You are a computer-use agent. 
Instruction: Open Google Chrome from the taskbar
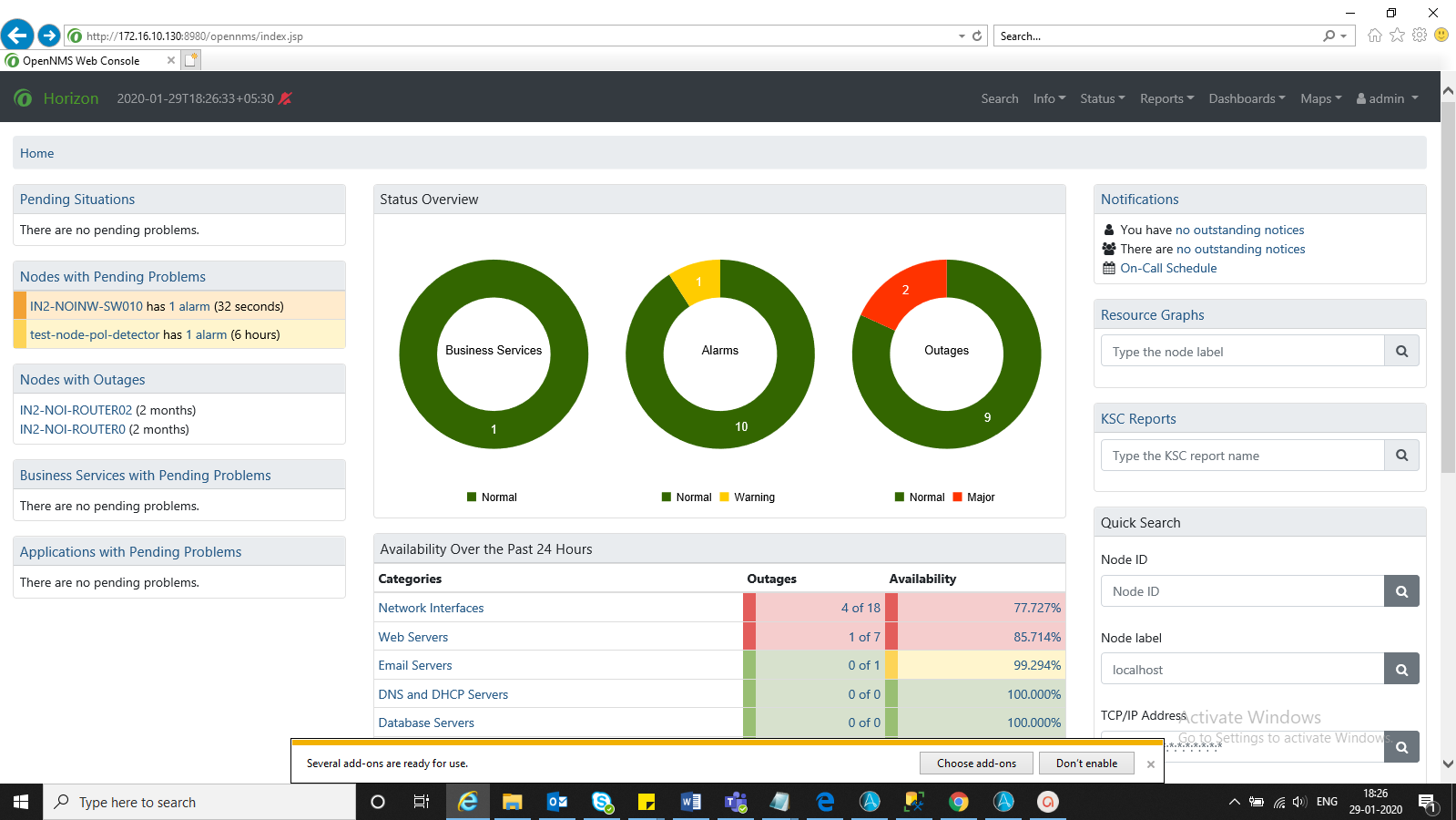[x=958, y=802]
